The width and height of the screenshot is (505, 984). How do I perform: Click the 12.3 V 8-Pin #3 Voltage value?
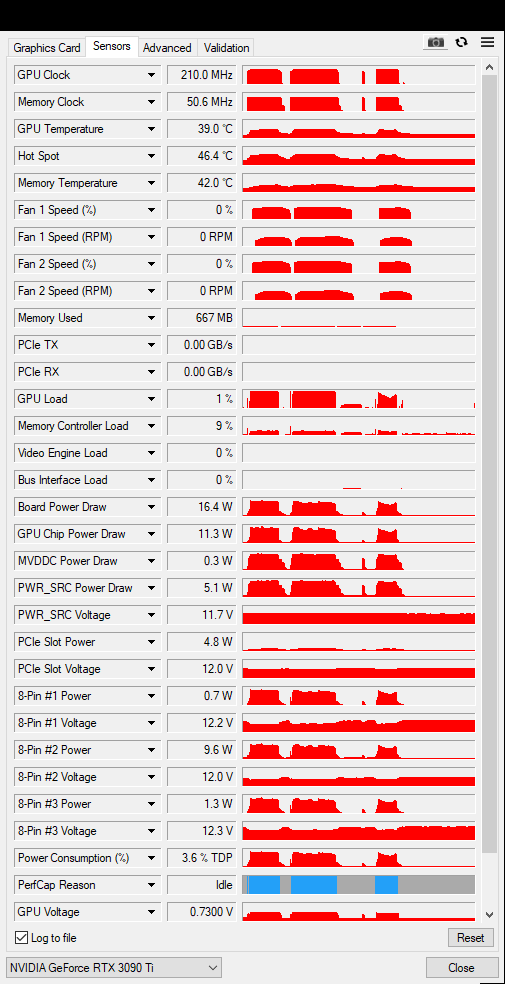tap(201, 831)
